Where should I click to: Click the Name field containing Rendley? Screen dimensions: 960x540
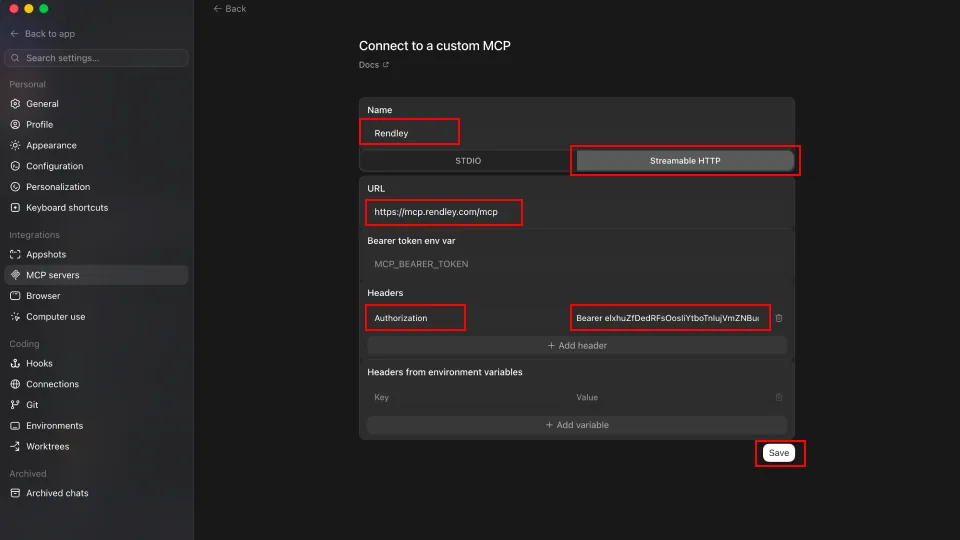pos(577,133)
